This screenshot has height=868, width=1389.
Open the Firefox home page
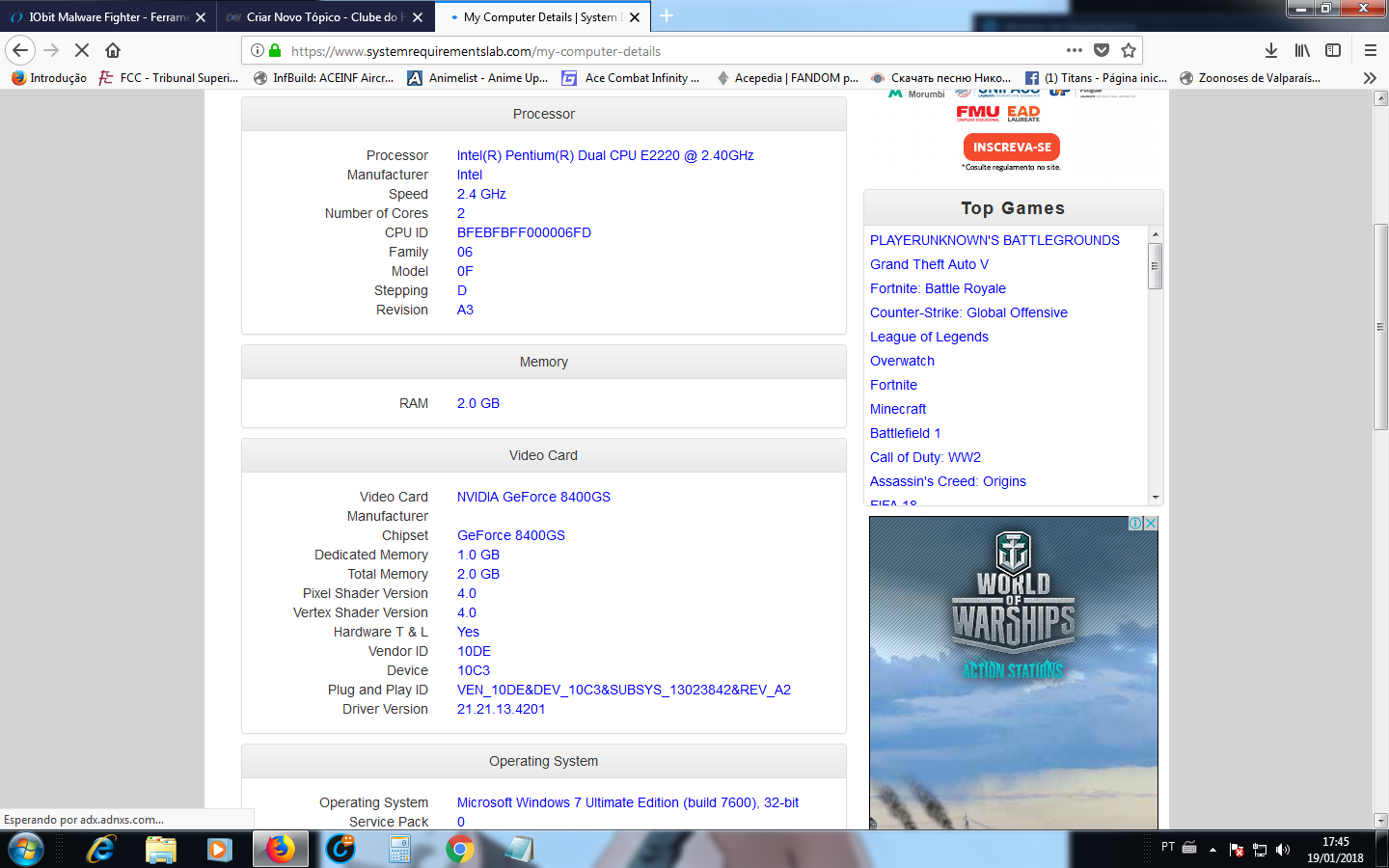(x=113, y=50)
